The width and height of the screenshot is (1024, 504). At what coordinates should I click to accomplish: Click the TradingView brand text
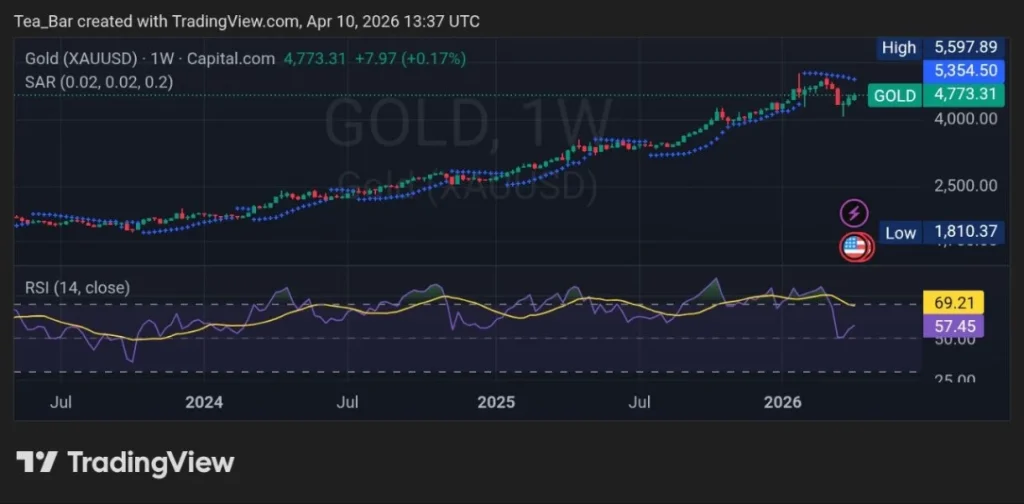[150, 462]
